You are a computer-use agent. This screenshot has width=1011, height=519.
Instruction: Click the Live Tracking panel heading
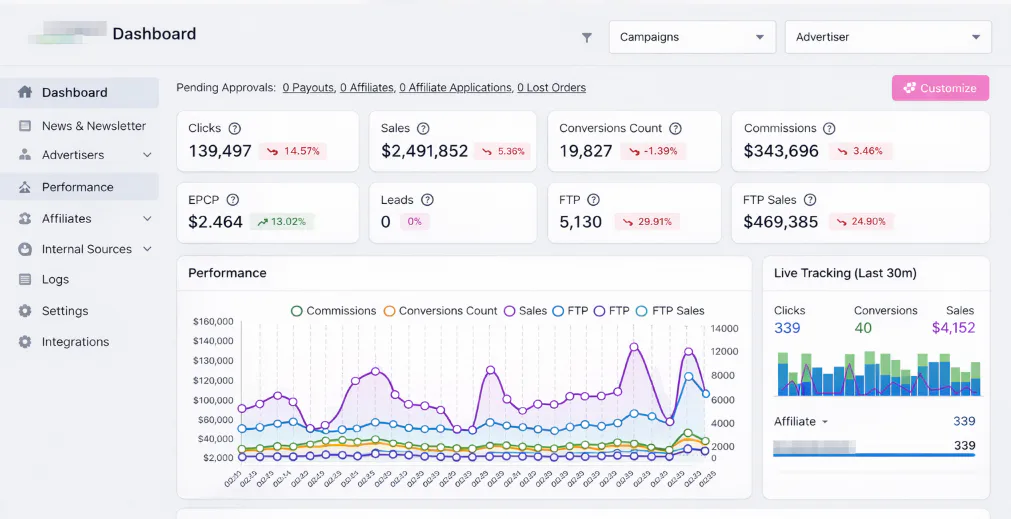click(845, 273)
